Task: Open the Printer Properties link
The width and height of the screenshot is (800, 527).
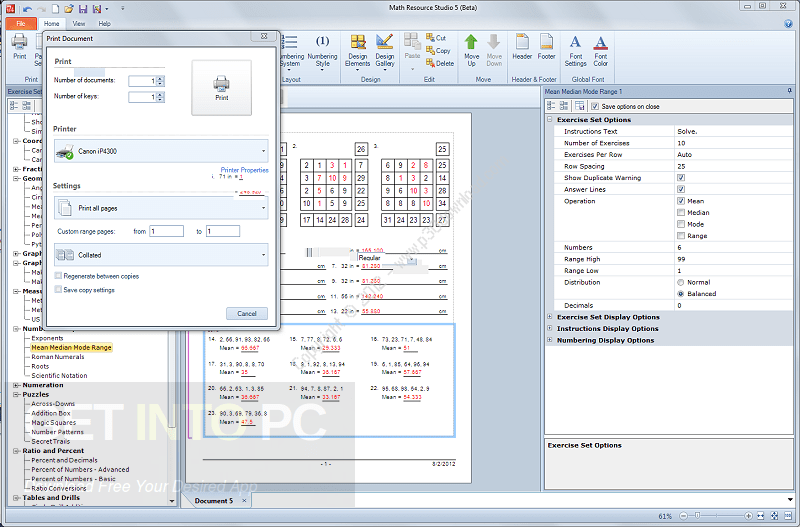Action: click(x=244, y=170)
